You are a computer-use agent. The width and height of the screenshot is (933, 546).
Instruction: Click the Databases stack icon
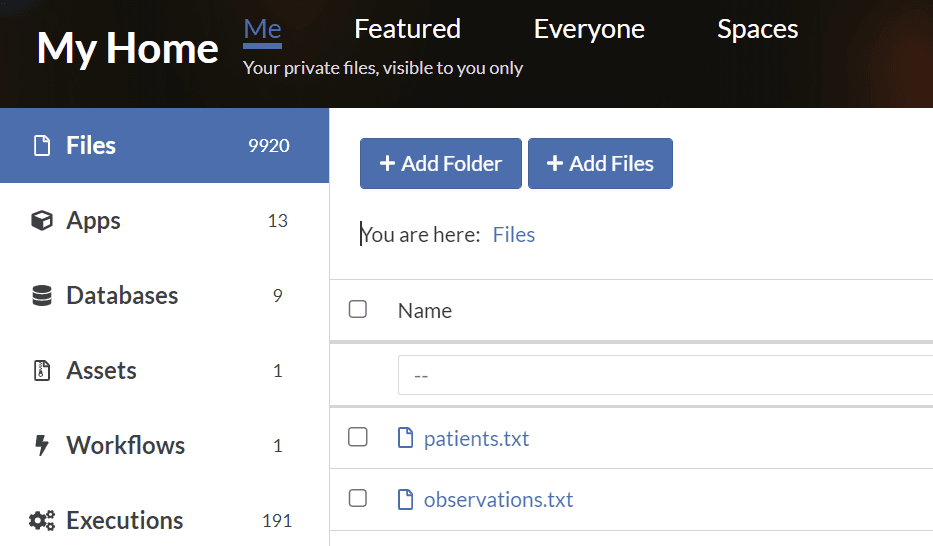click(x=42, y=296)
